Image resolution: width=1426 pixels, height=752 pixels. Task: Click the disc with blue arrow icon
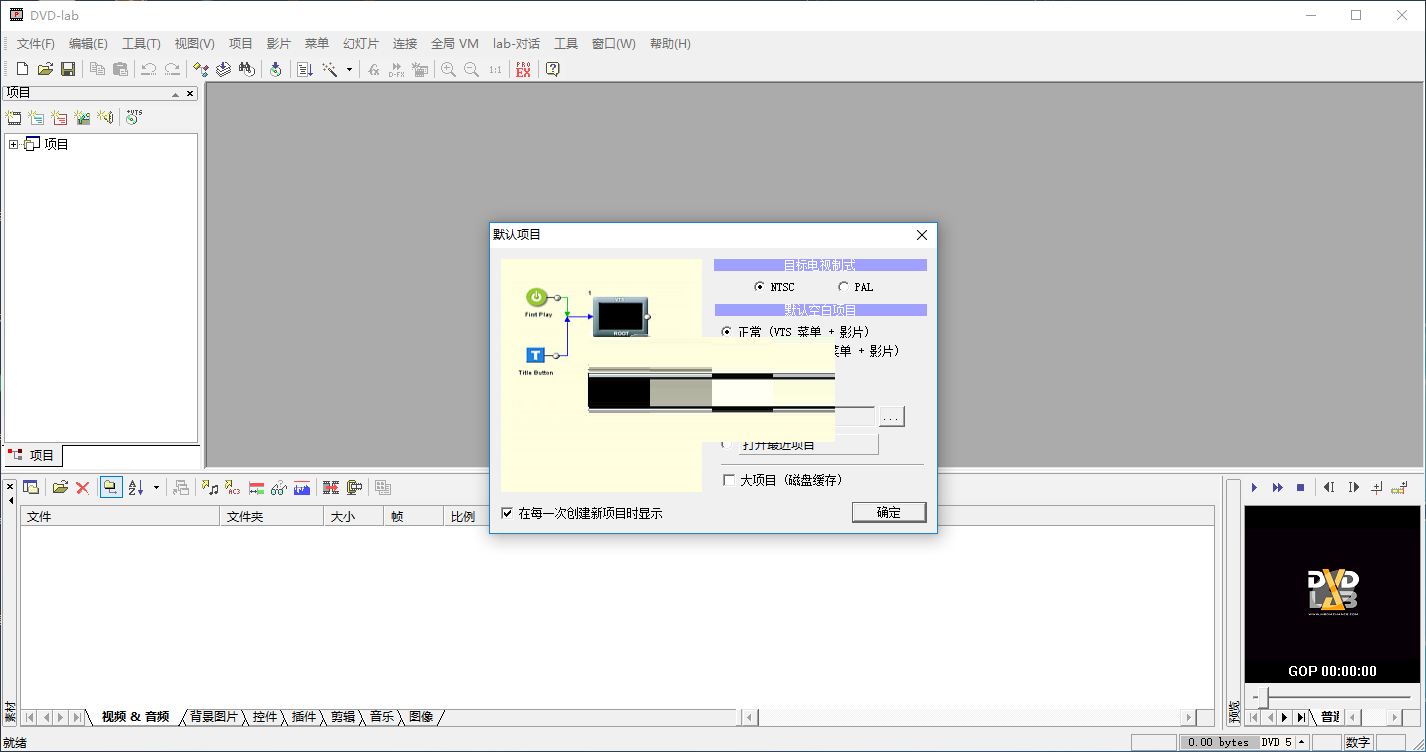[x=276, y=69]
